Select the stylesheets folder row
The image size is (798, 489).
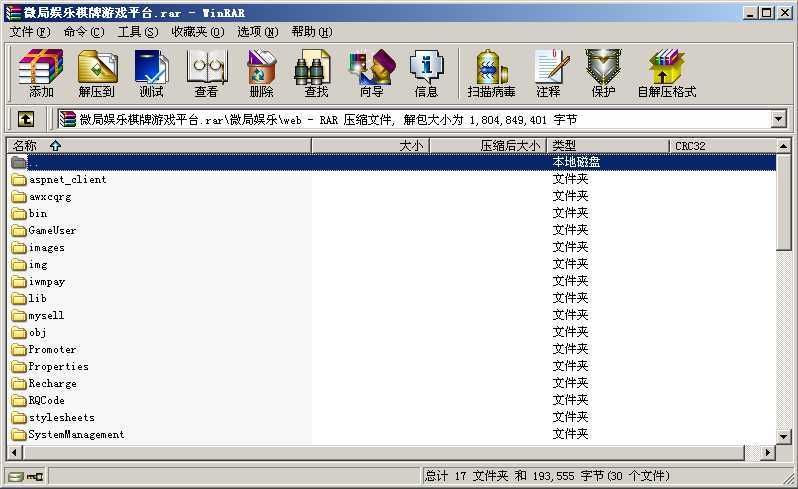tap(391, 418)
